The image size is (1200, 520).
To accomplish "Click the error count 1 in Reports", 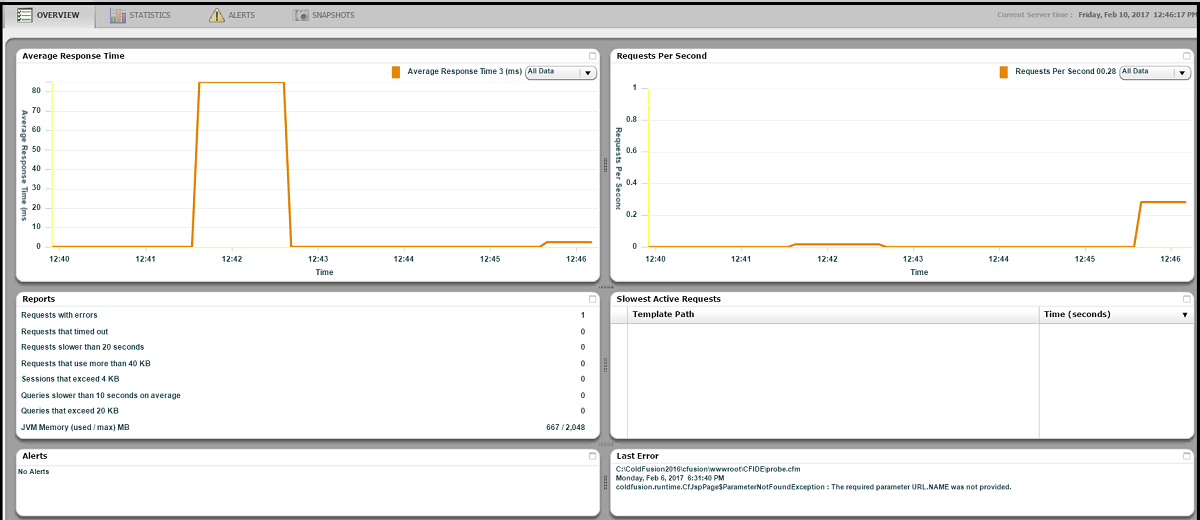I will pos(582,315).
